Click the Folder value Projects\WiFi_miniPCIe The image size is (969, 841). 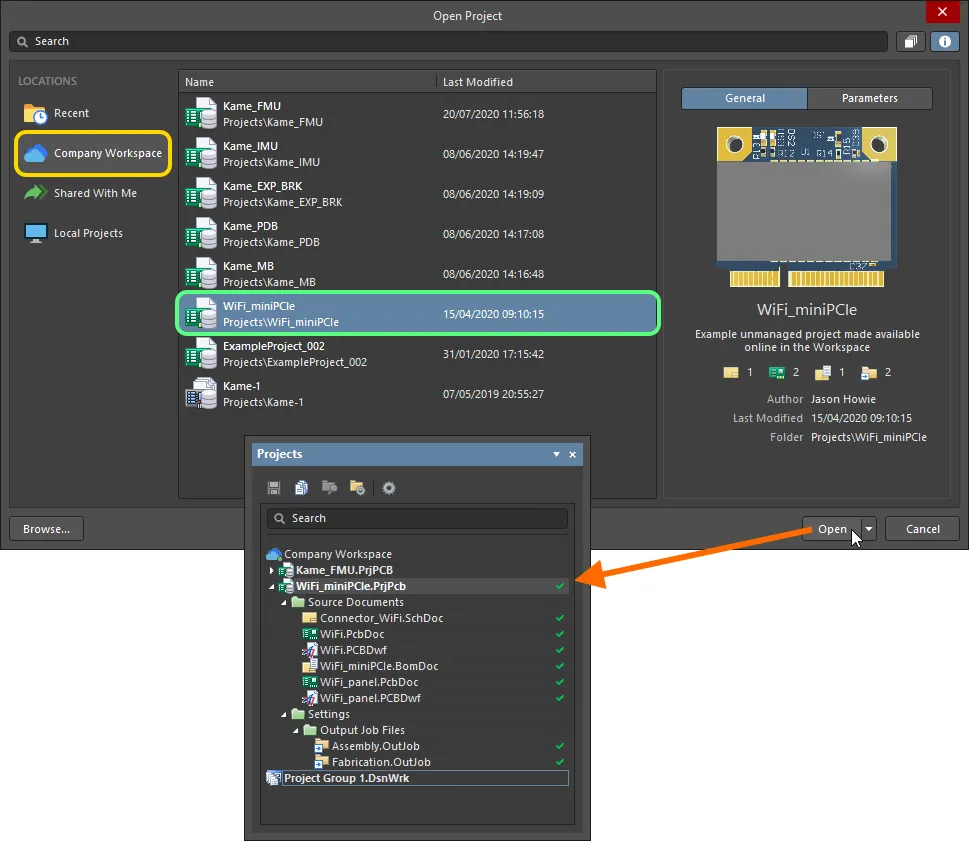[x=868, y=437]
